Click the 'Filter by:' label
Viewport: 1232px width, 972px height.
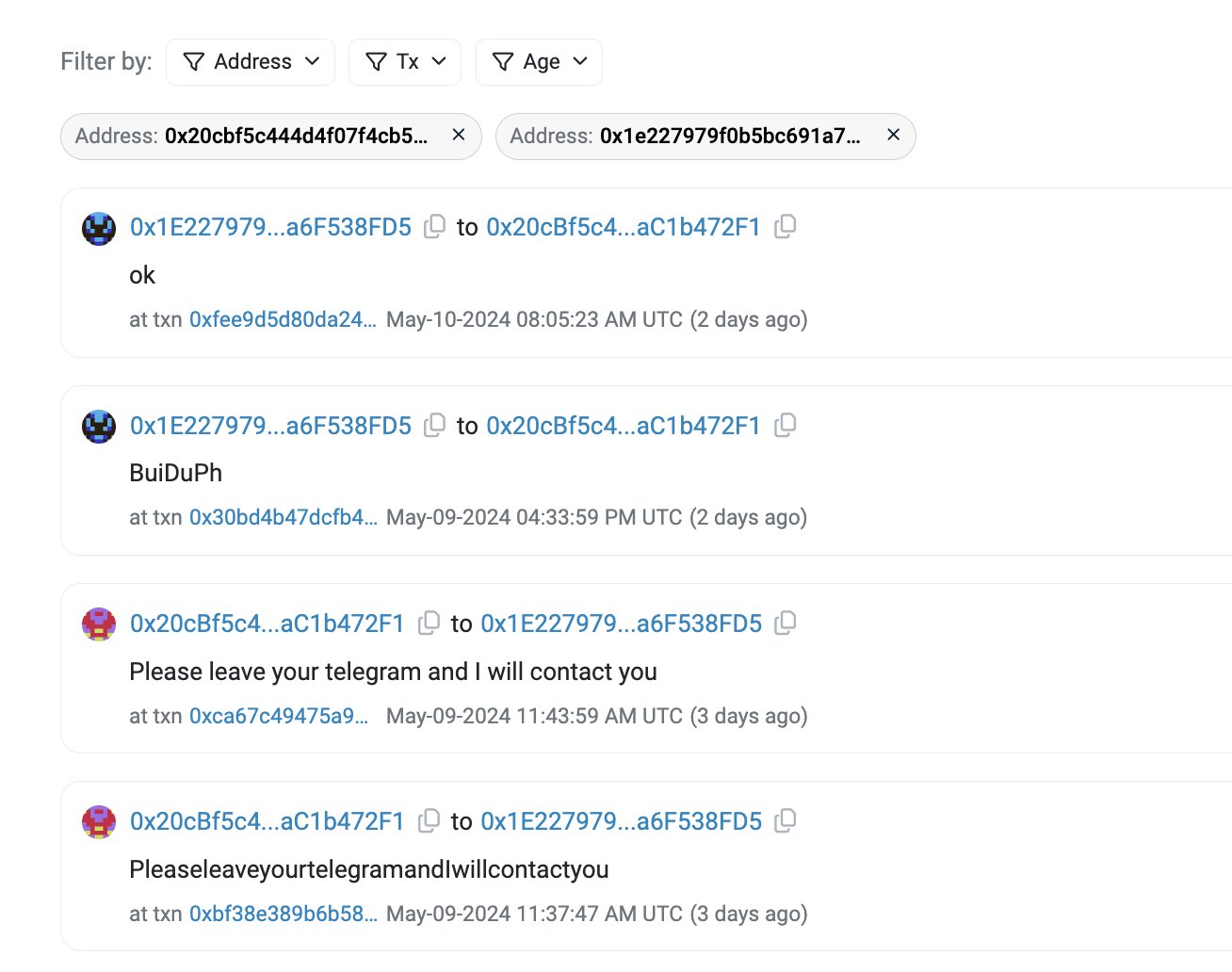pos(106,62)
